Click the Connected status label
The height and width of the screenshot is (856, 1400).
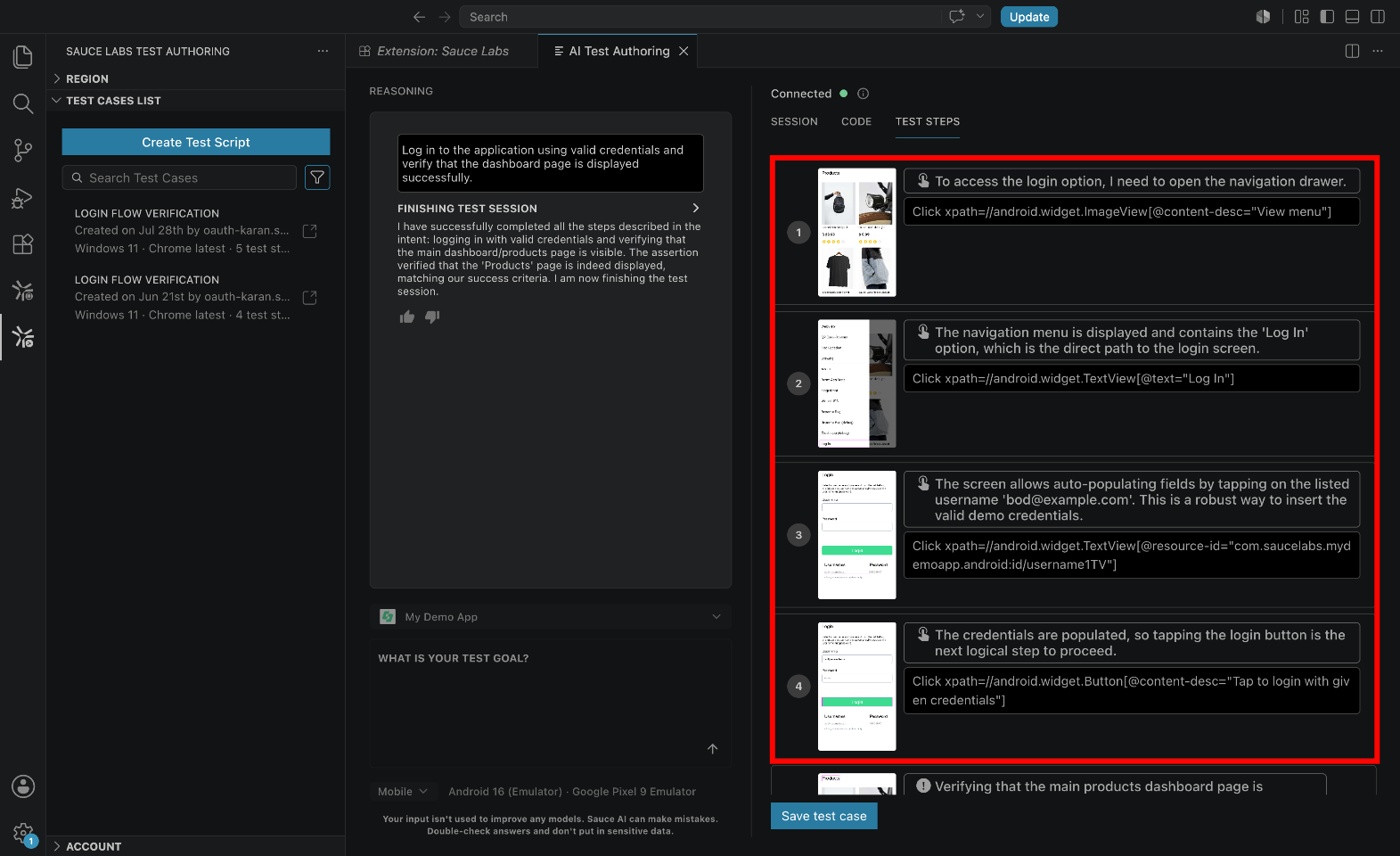[801, 94]
